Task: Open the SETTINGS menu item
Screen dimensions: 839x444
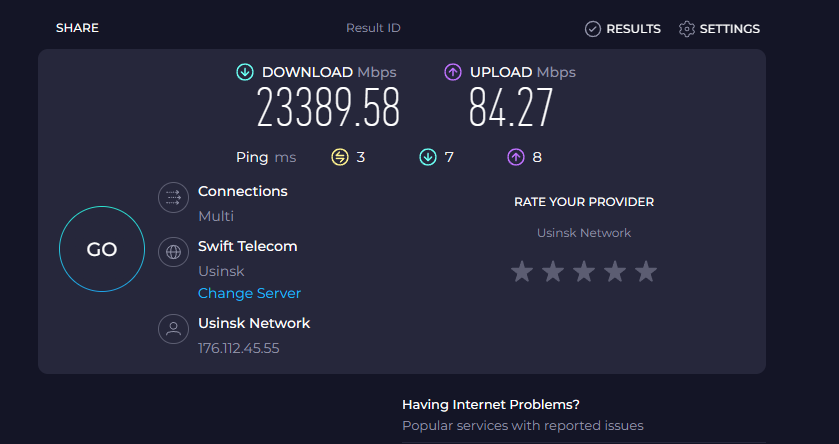Action: pyautogui.click(x=729, y=29)
